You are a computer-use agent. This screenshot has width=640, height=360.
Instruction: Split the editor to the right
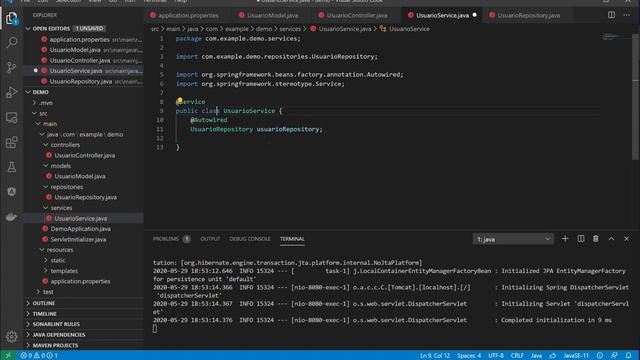click(611, 15)
